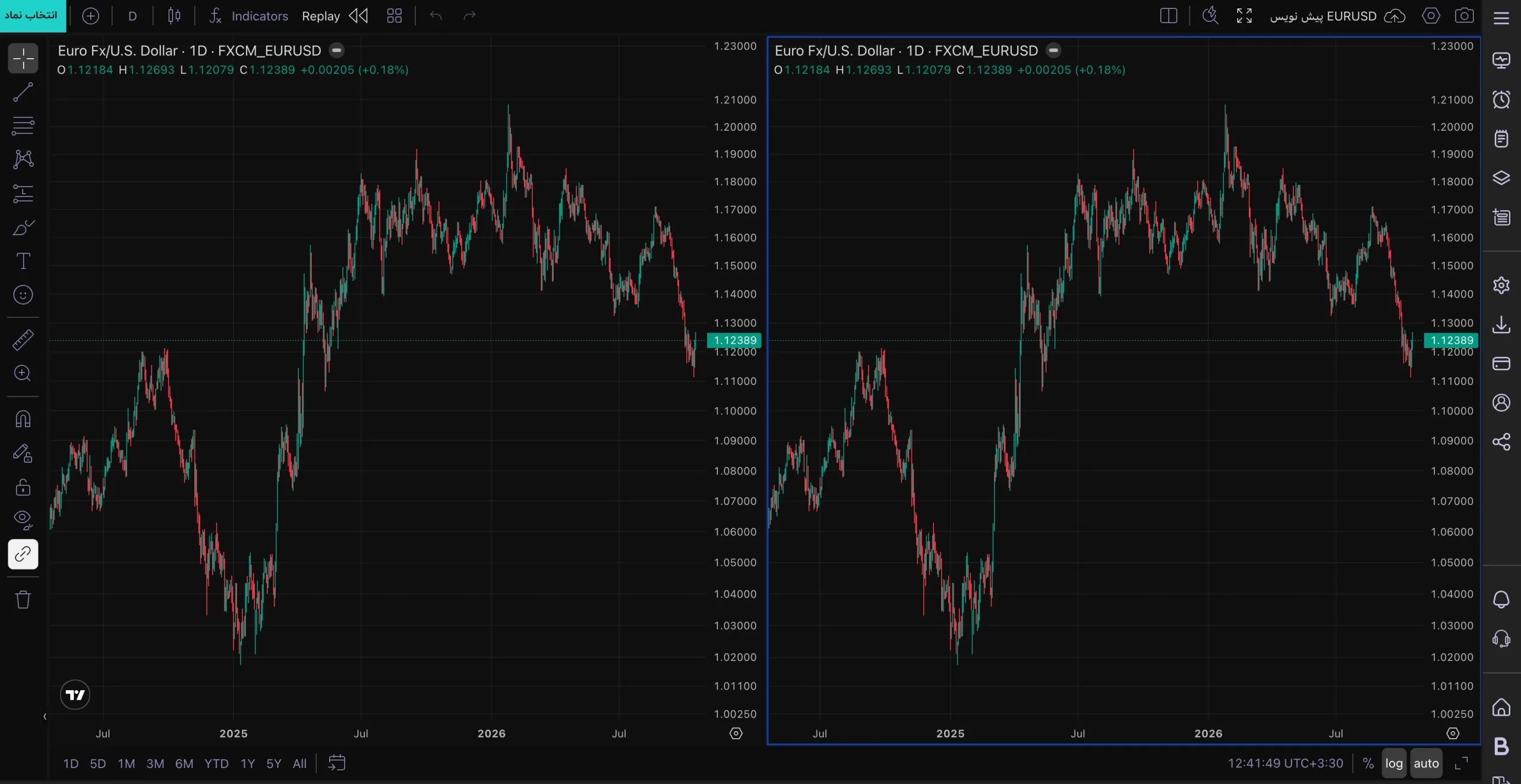Toggle the magnet mode tool
Image resolution: width=1521 pixels, height=784 pixels.
click(x=23, y=419)
